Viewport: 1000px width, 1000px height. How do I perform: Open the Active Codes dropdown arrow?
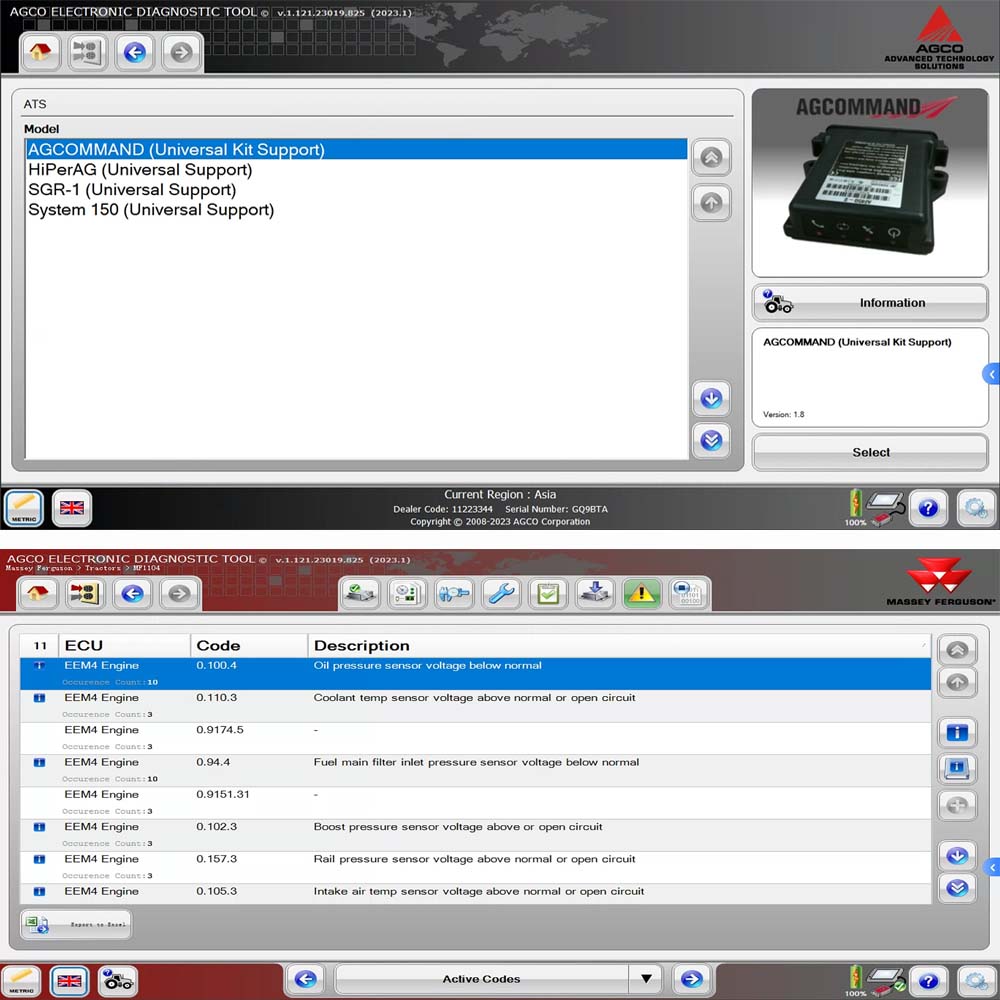click(x=646, y=980)
